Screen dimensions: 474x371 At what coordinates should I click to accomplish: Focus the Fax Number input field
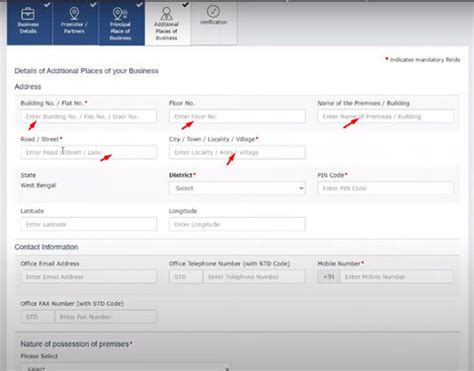tap(106, 317)
